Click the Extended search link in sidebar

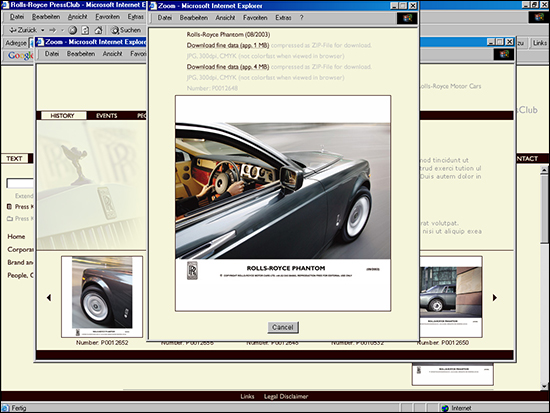tap(24, 196)
